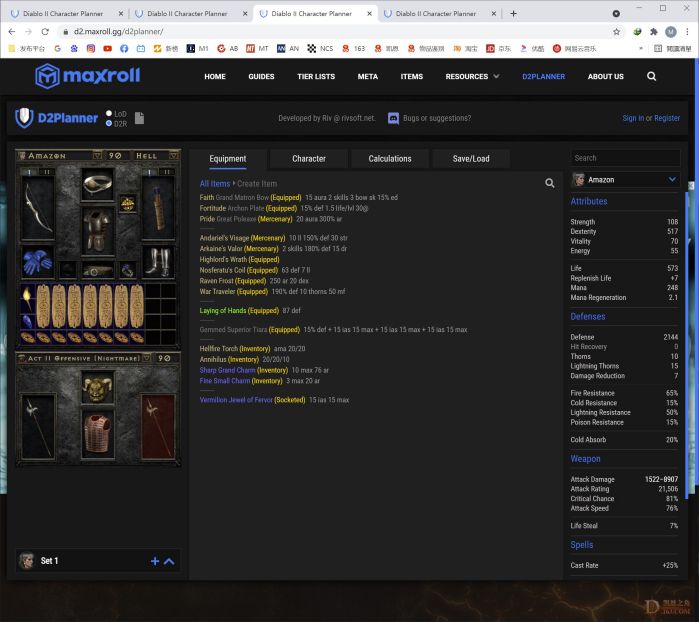The width and height of the screenshot is (699, 622).
Task: Click the maxroll logo
Action: (88, 76)
